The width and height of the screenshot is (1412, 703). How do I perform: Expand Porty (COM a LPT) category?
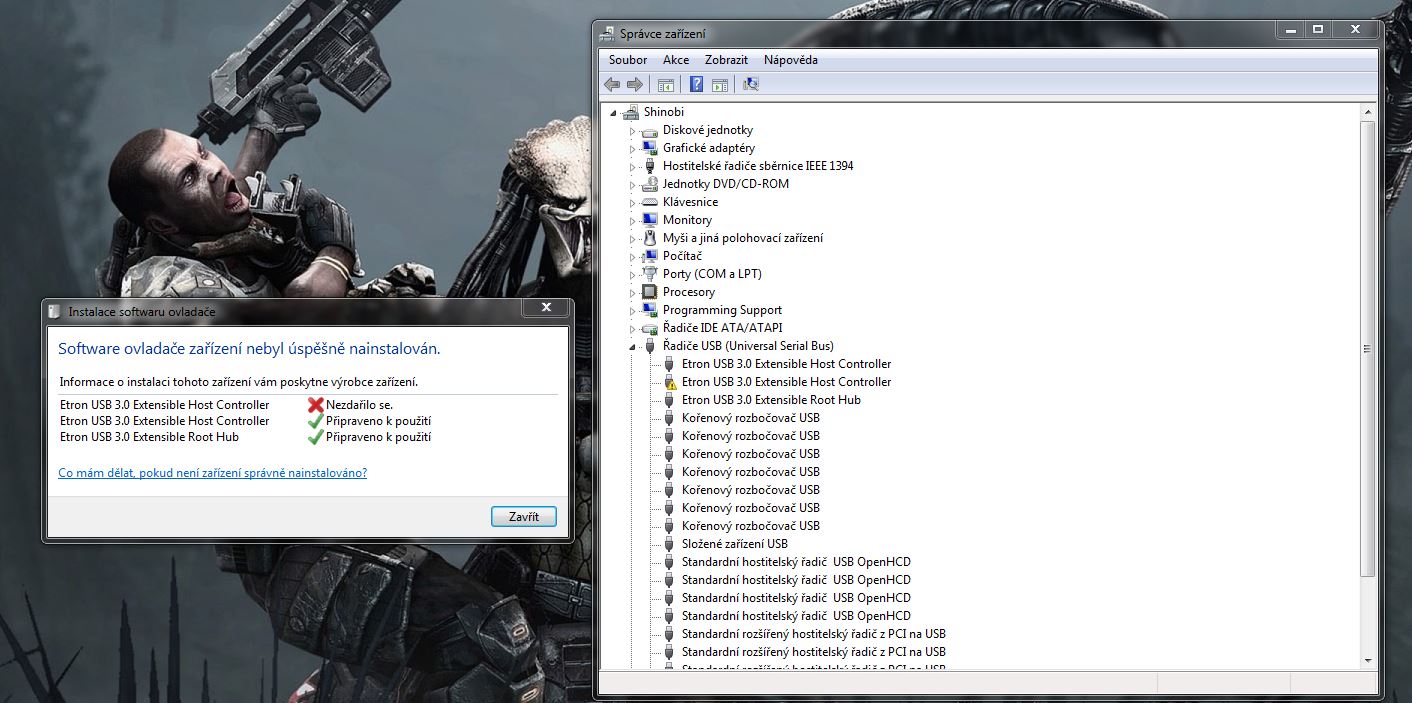click(x=632, y=275)
